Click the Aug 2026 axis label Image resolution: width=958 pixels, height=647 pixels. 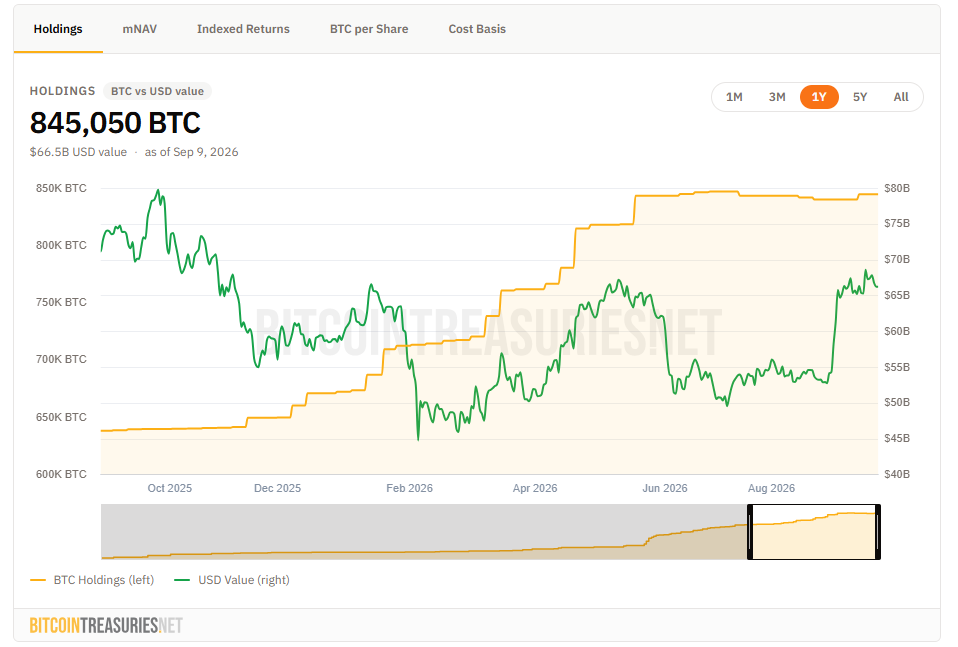pyautogui.click(x=772, y=488)
